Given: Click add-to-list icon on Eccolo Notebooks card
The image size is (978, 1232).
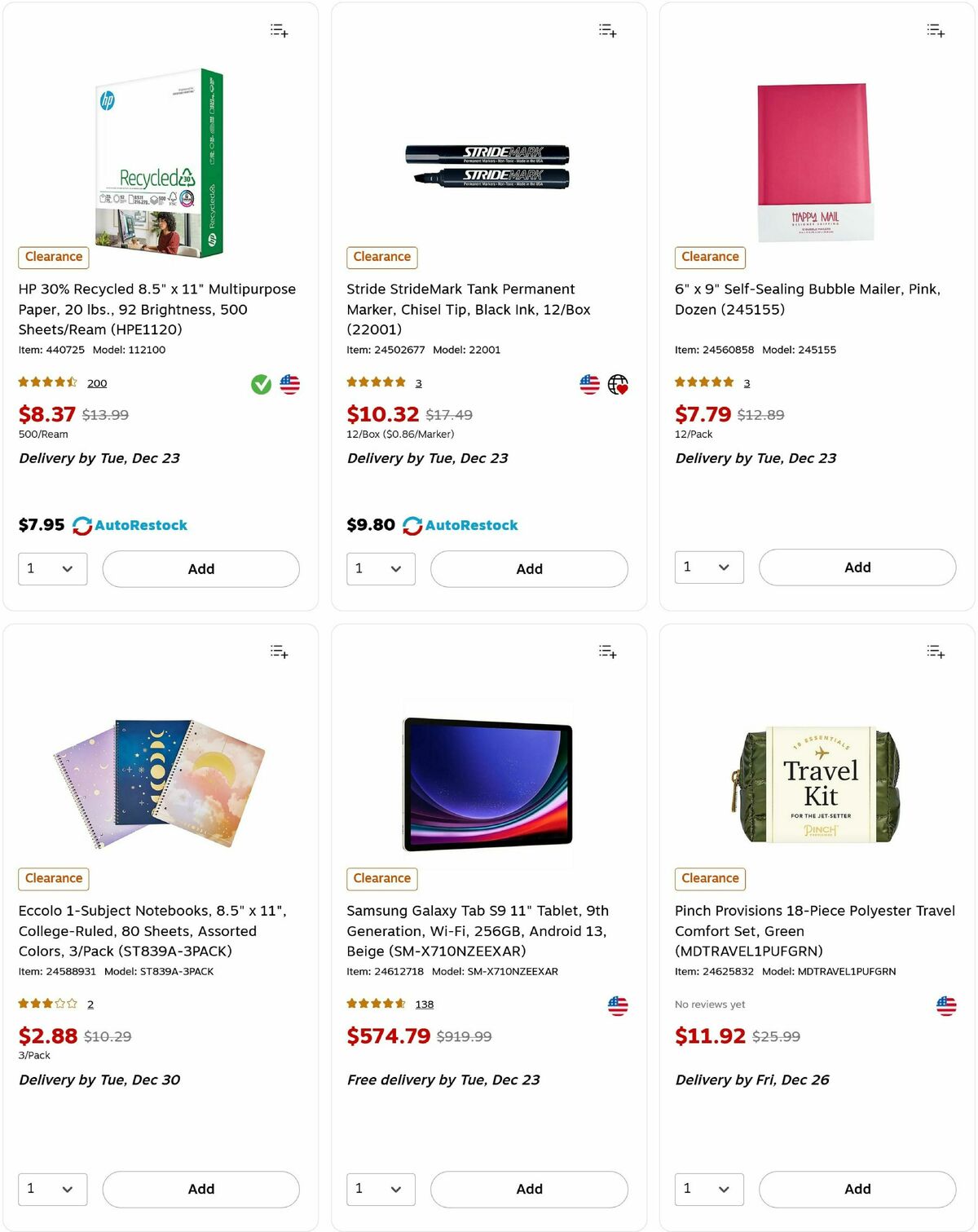Looking at the screenshot, I should pos(279,651).
